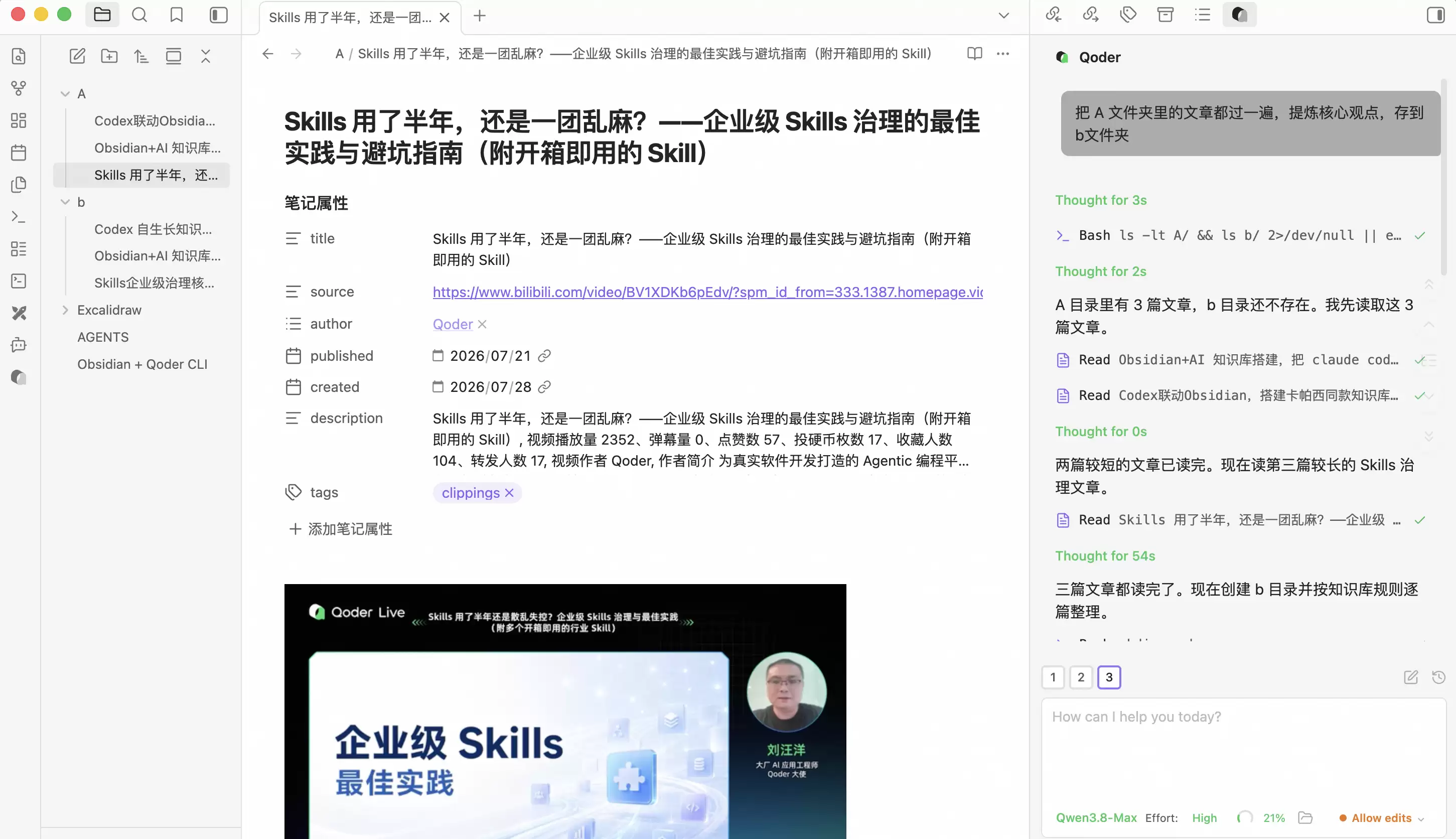Change Effort level High
This screenshot has width=1456, height=839.
point(1204,818)
